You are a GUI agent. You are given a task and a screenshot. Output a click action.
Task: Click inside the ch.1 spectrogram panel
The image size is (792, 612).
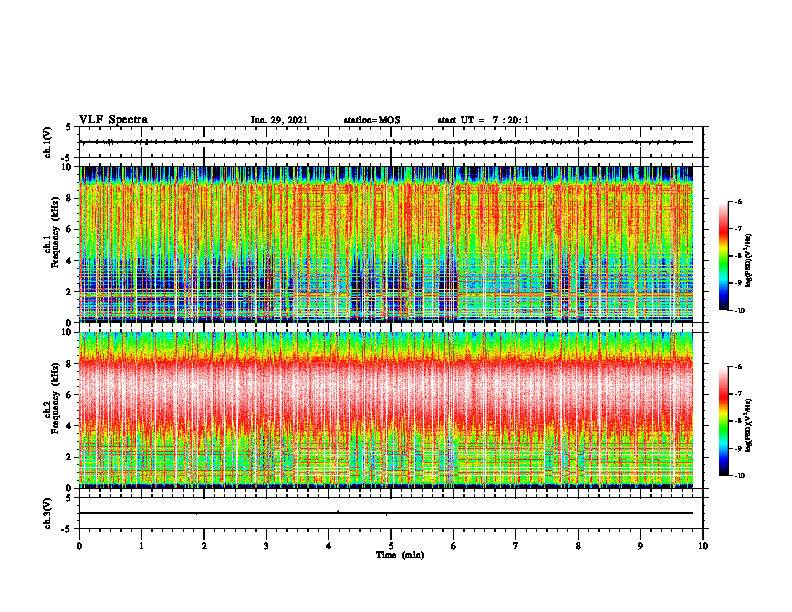coord(386,244)
